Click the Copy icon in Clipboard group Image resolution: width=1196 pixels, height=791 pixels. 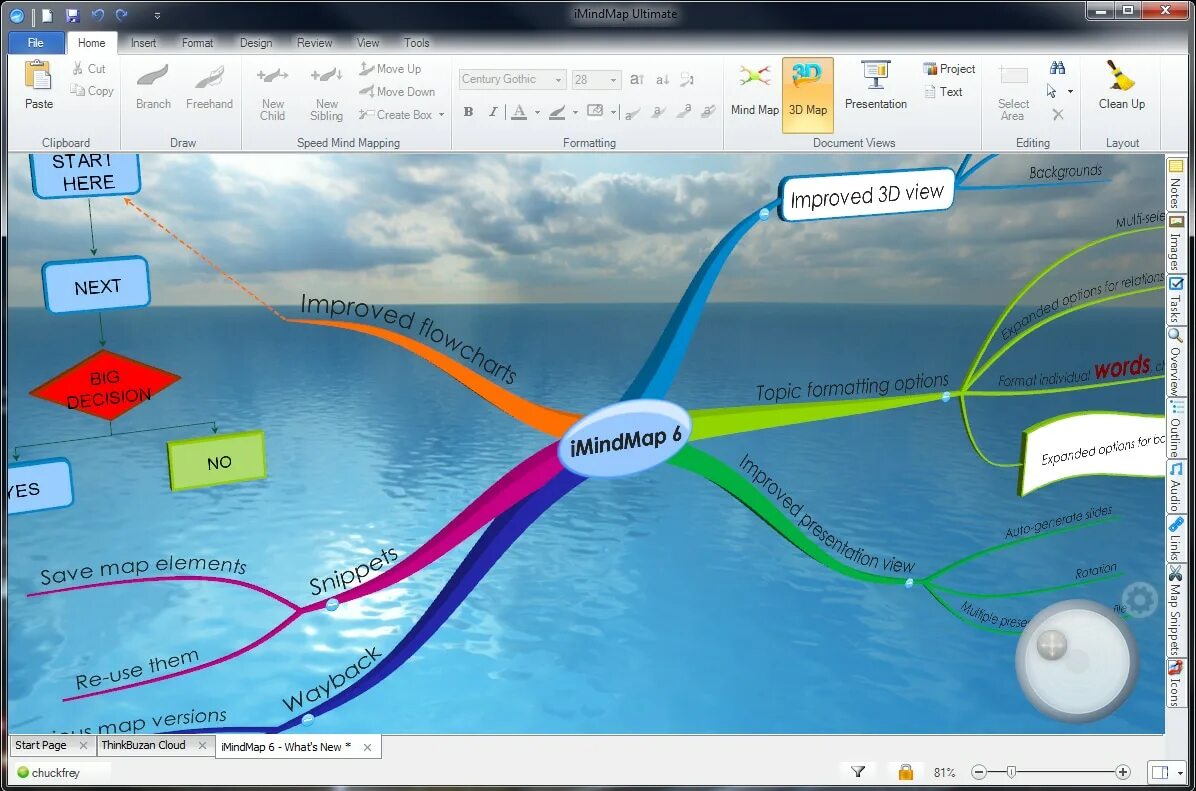coord(77,90)
